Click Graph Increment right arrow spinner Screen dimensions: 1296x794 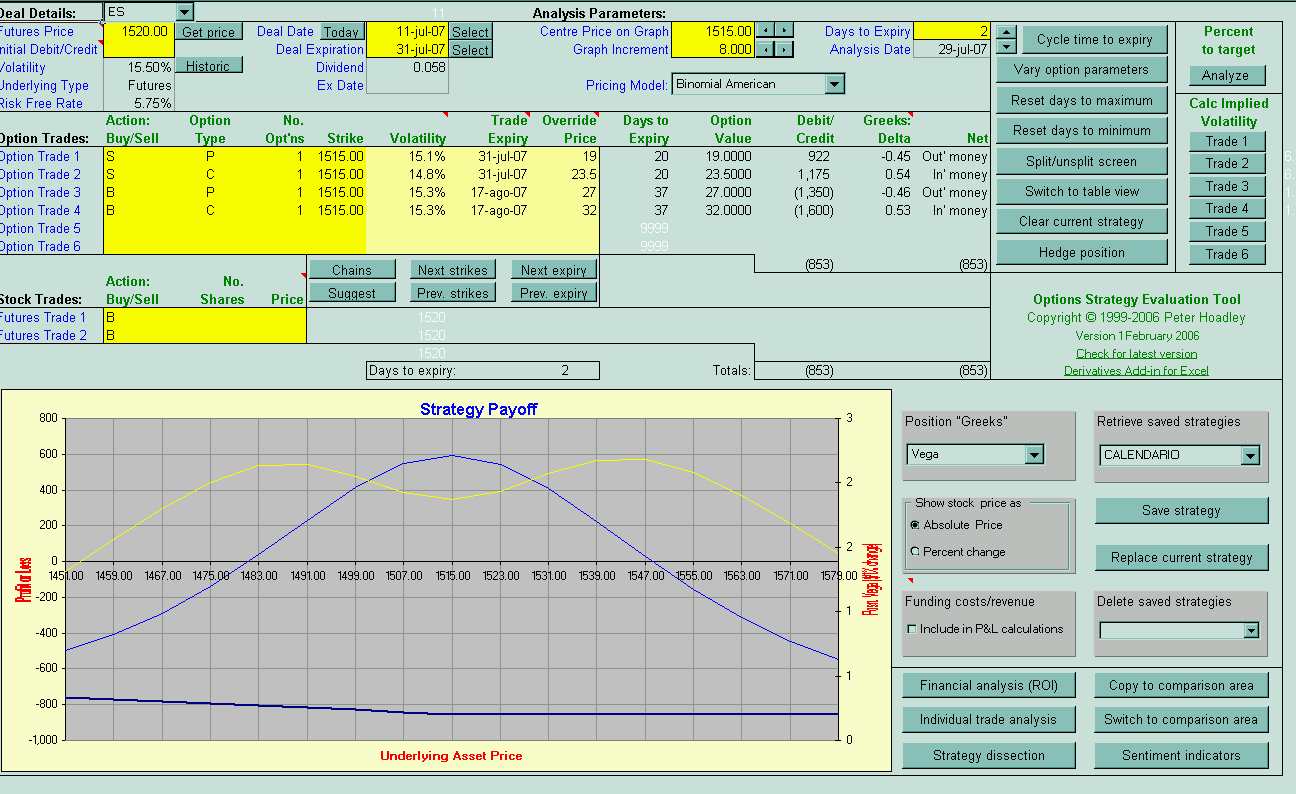(785, 49)
